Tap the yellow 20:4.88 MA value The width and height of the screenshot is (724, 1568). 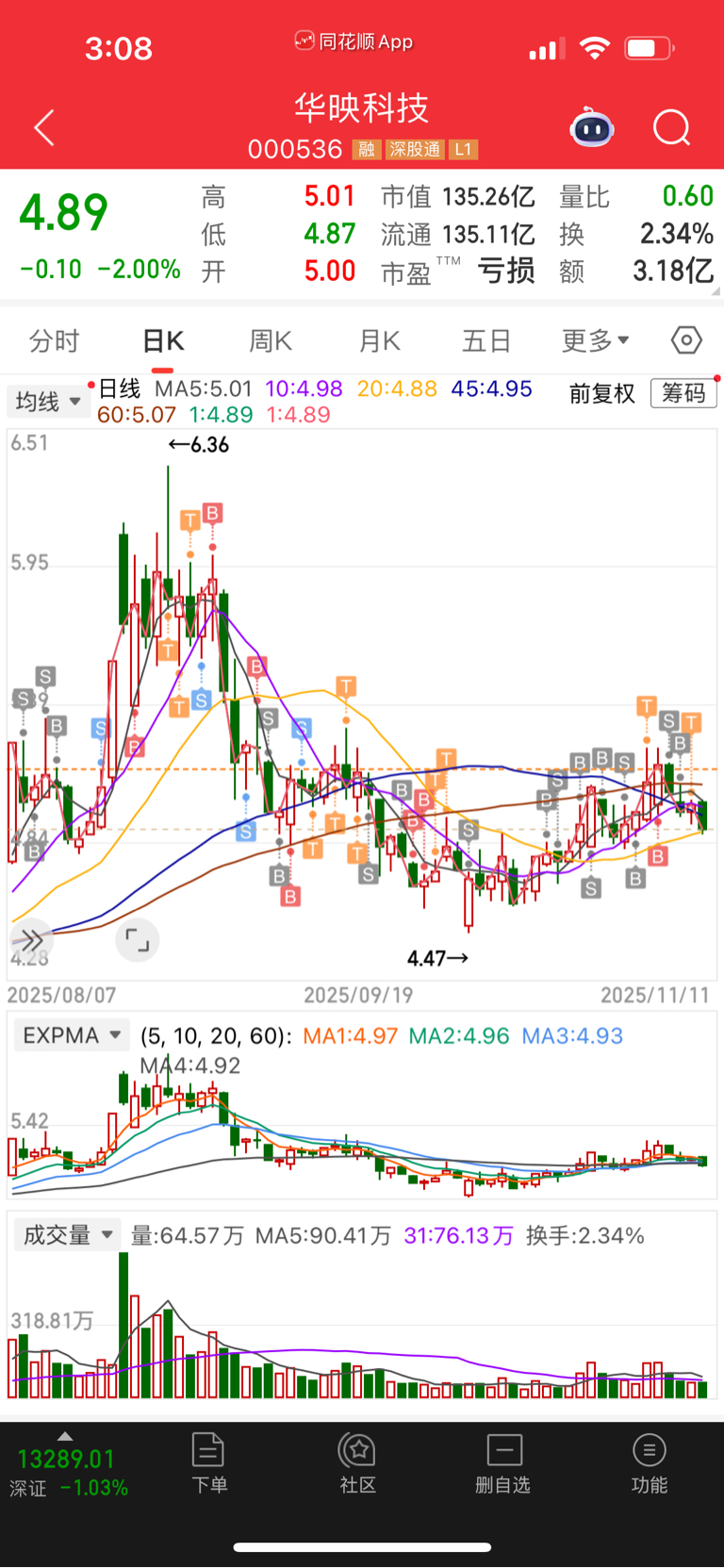click(x=397, y=389)
